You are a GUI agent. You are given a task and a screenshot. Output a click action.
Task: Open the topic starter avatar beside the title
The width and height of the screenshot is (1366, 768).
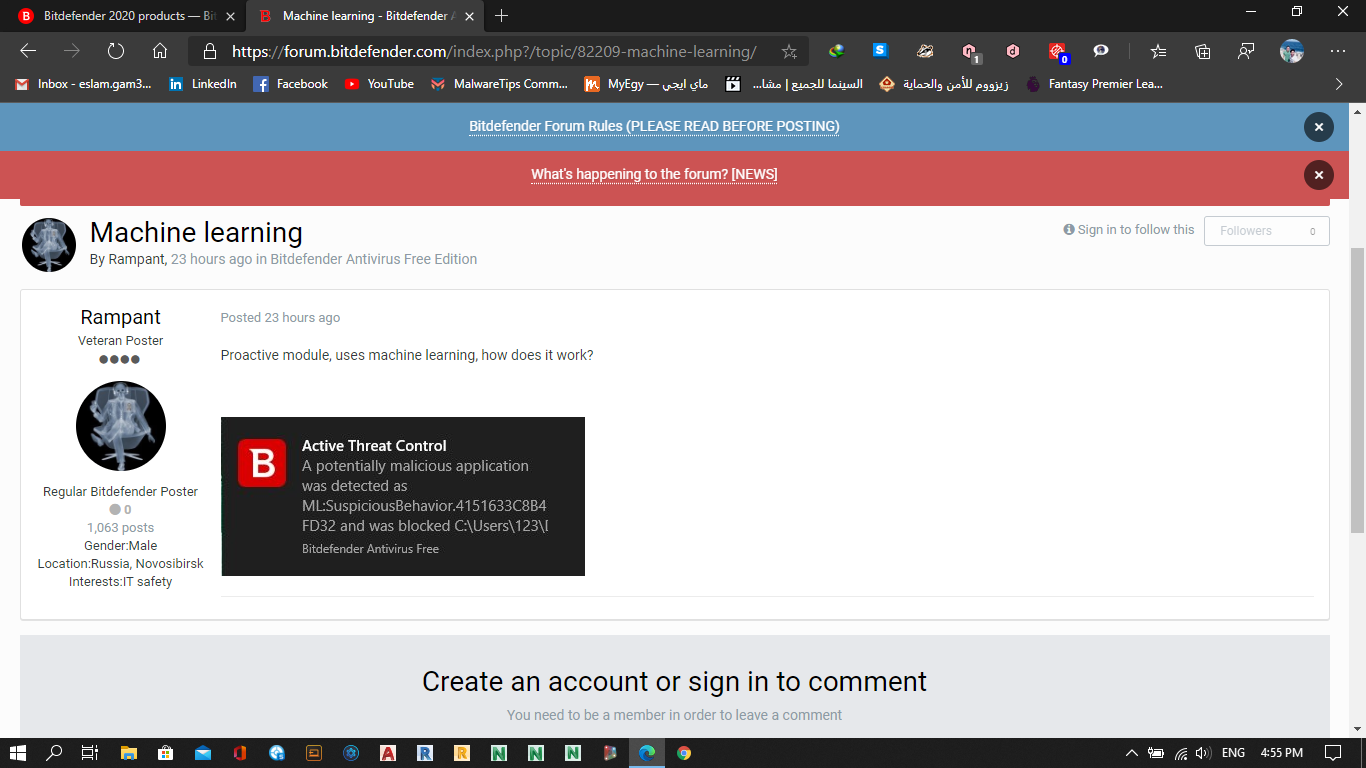49,245
